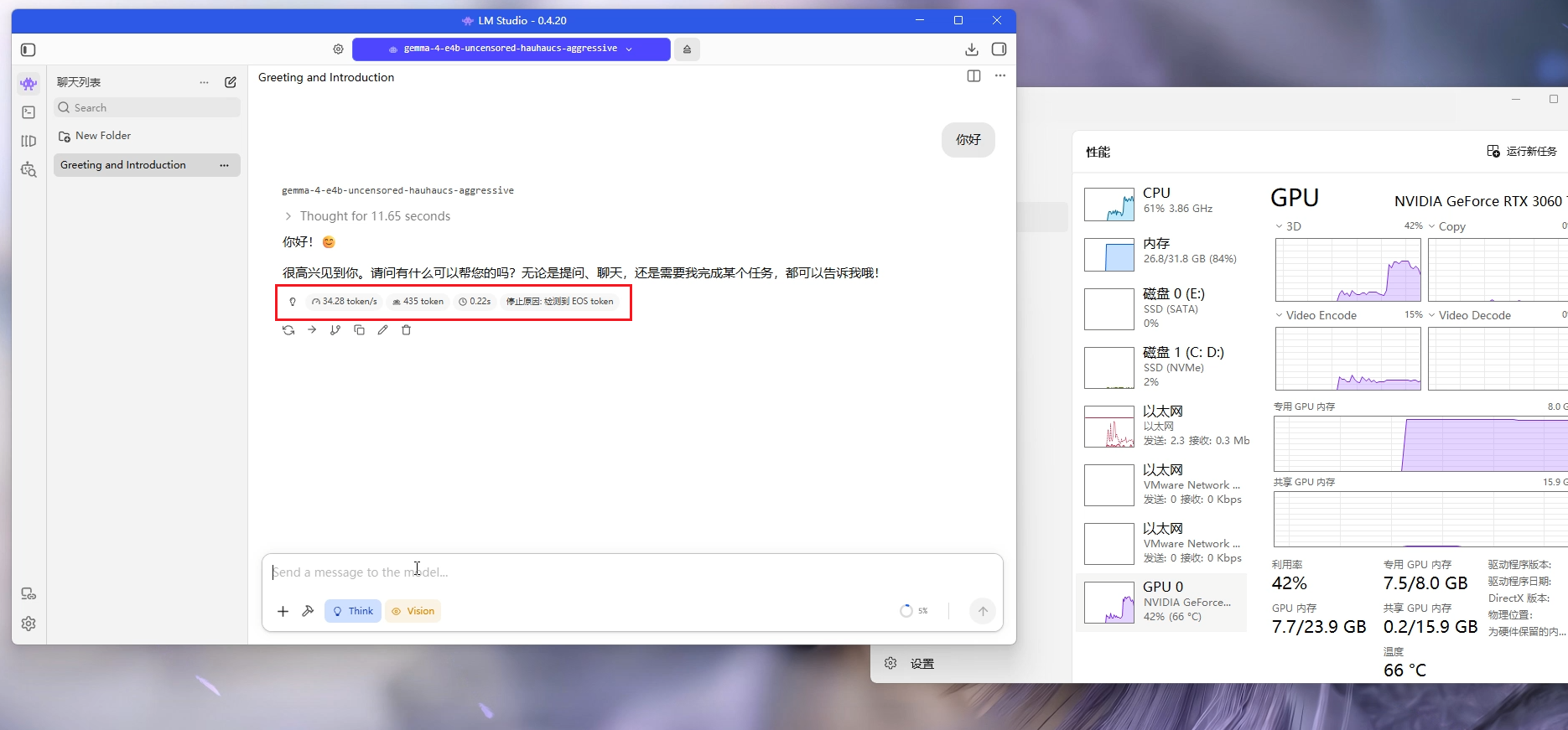Select GPU 0 in Task Manager performance list
The width and height of the screenshot is (1568, 730).
(x=1161, y=603)
